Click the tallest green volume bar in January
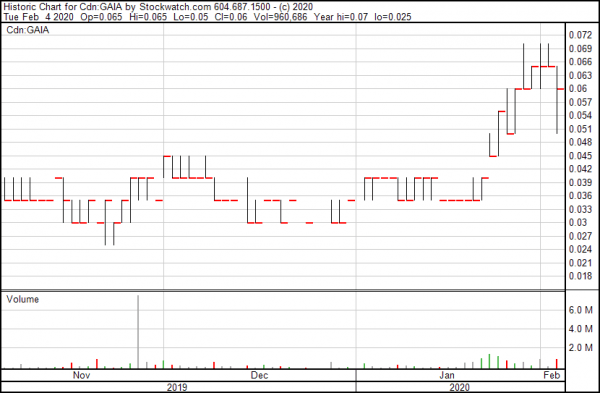This screenshot has height=393, width=600. click(x=489, y=361)
